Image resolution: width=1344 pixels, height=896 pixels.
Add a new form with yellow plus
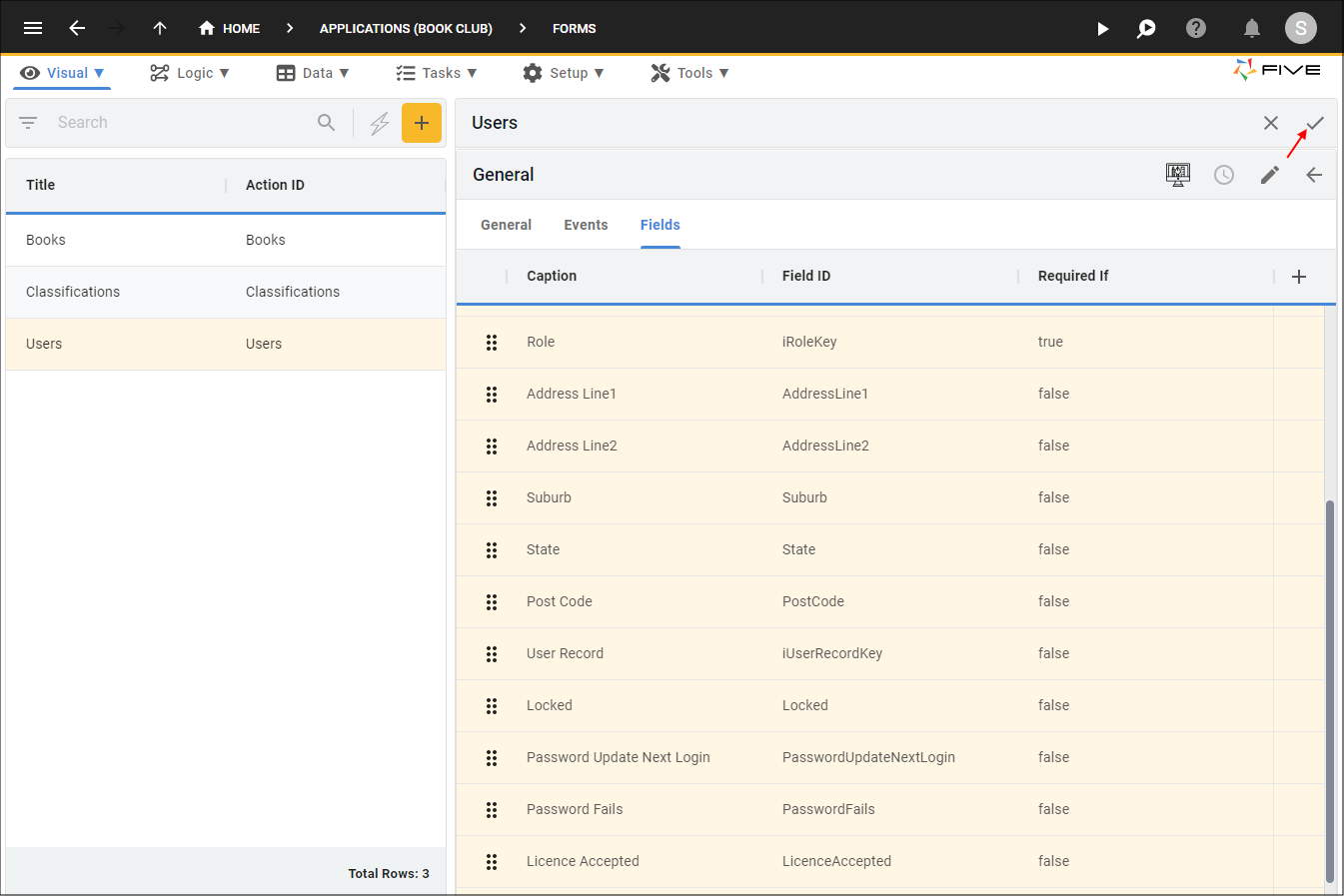coord(422,123)
